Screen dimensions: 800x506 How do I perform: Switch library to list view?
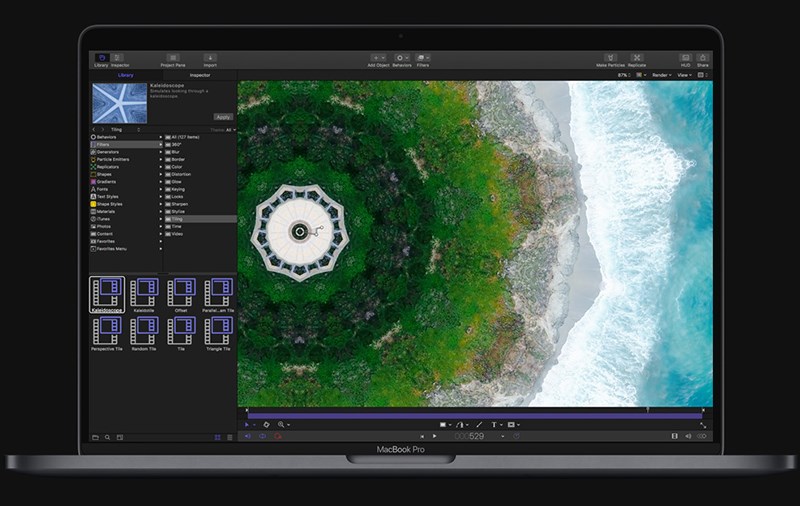(229, 437)
